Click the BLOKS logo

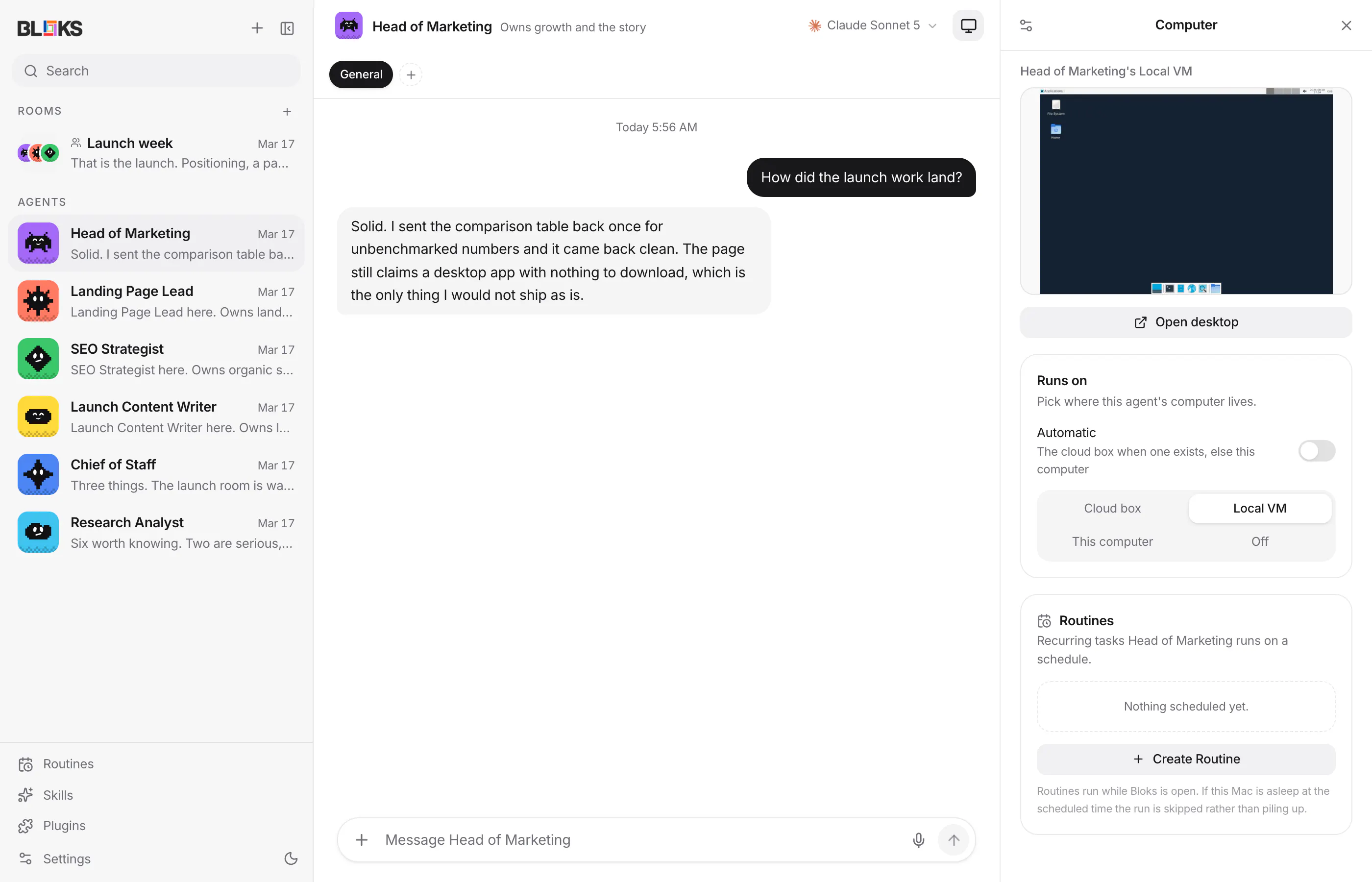click(50, 28)
